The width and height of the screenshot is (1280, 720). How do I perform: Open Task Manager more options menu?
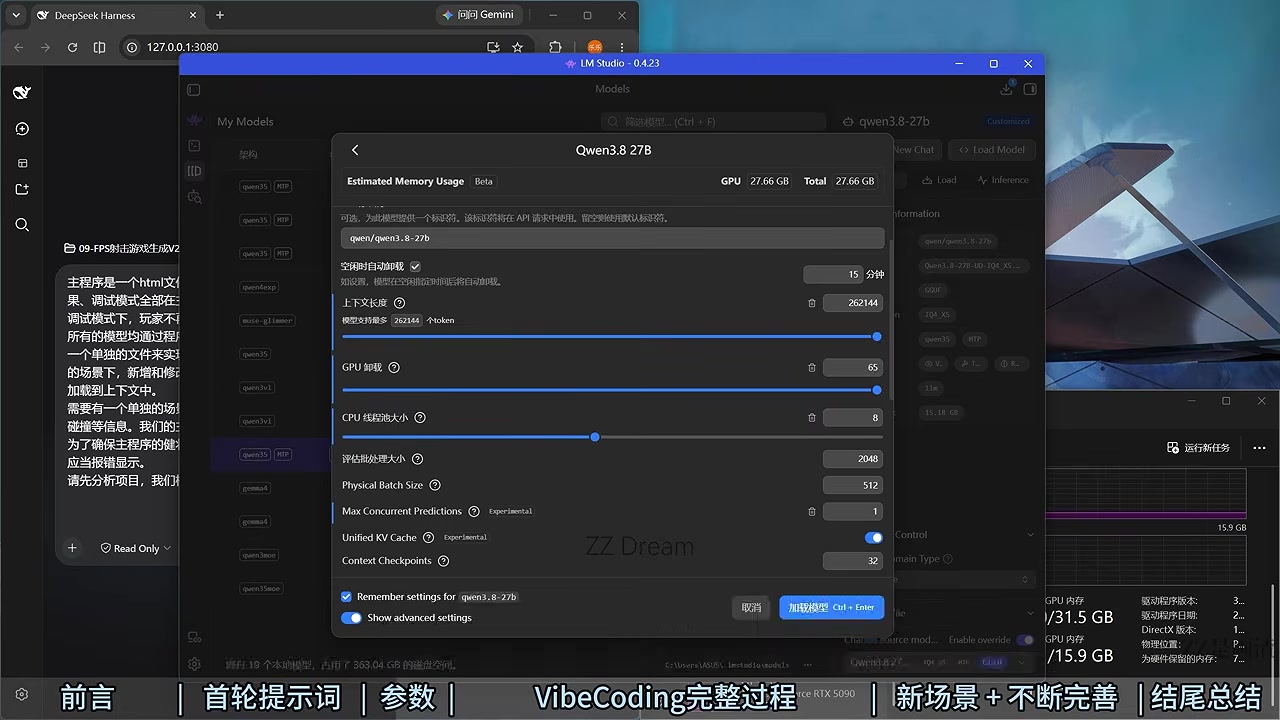click(1259, 447)
